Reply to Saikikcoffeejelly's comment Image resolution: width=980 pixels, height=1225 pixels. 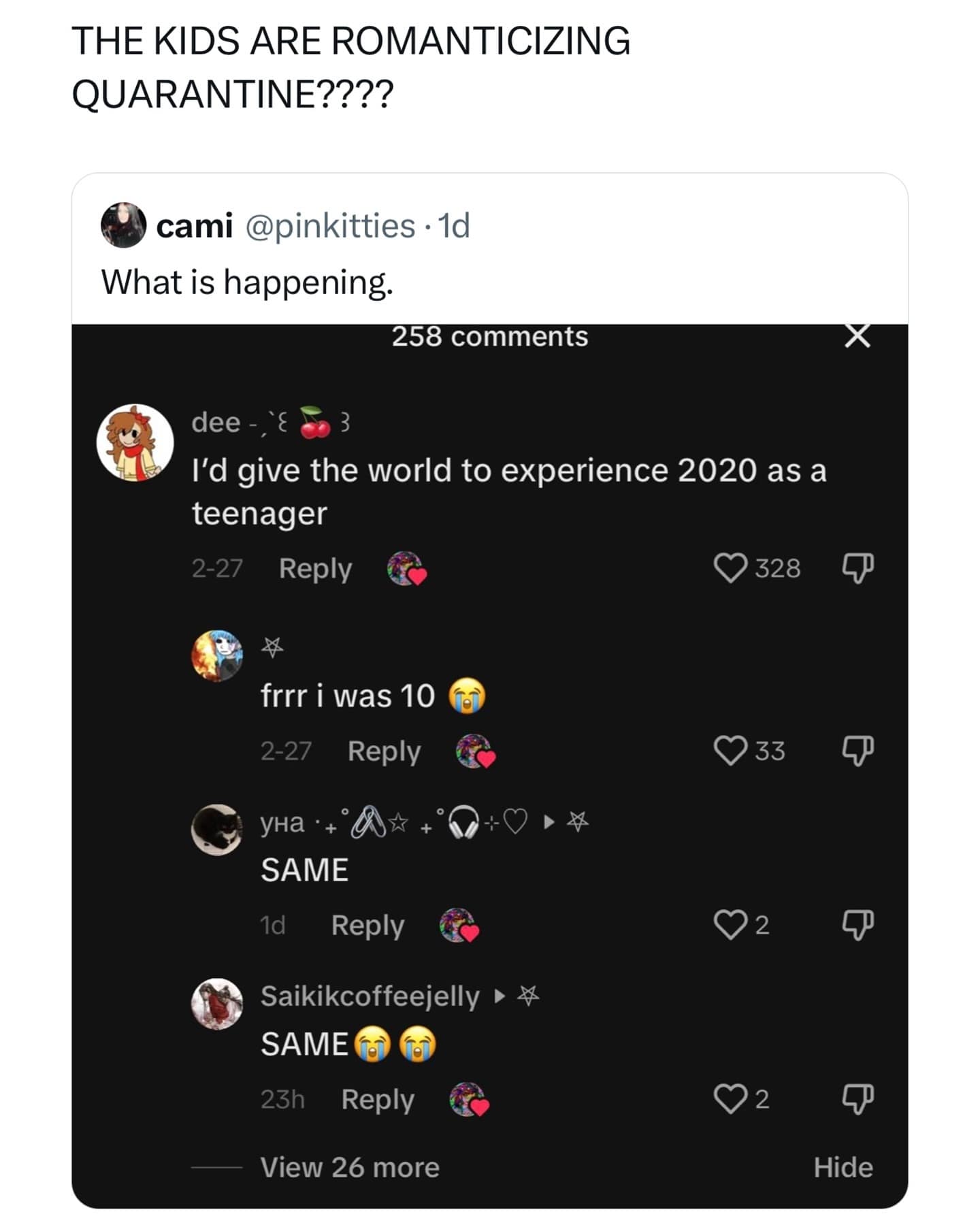pyautogui.click(x=378, y=1099)
